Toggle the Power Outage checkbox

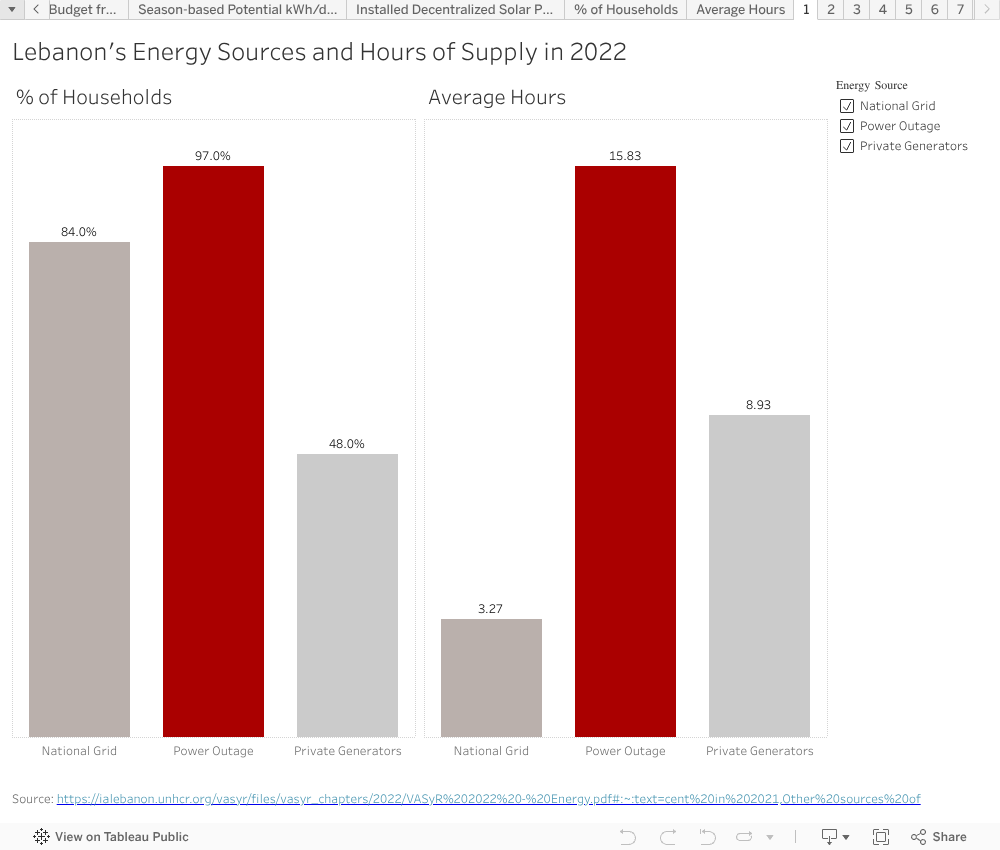pos(847,126)
